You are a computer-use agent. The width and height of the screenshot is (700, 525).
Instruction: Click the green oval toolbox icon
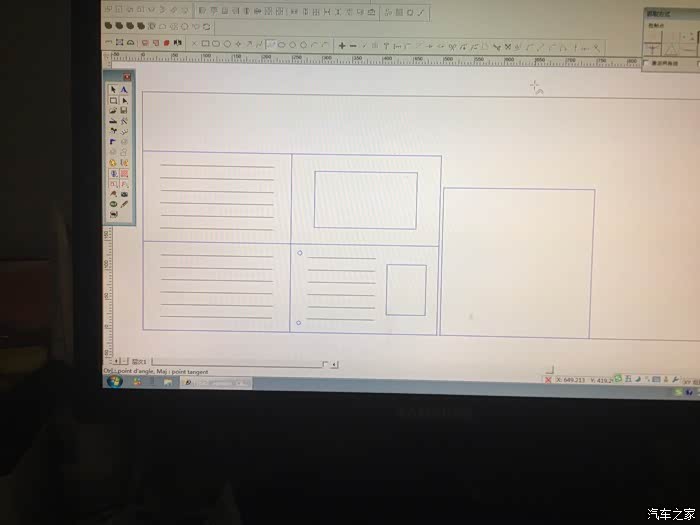coord(113,204)
